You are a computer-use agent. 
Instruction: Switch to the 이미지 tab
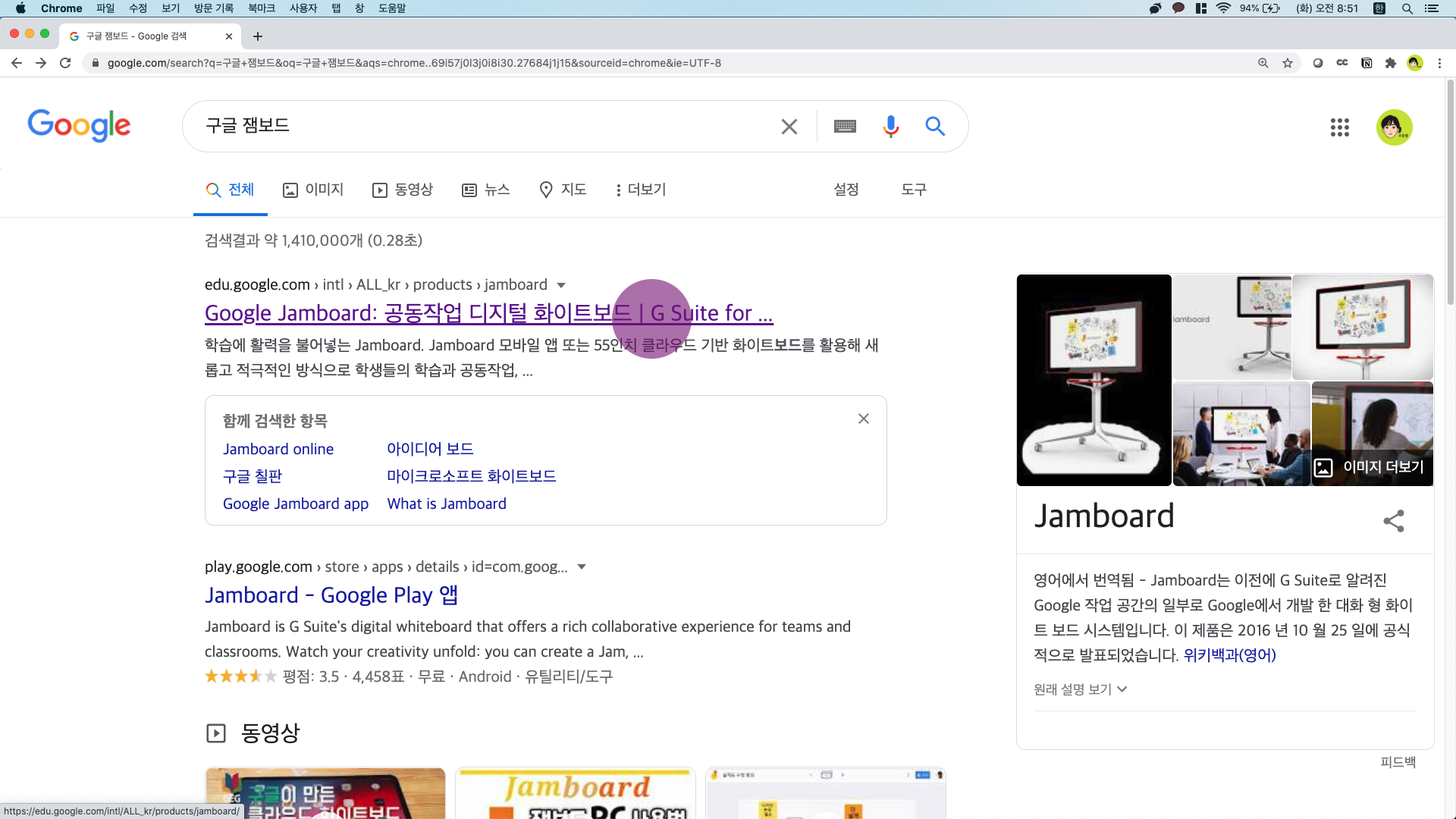(x=313, y=190)
